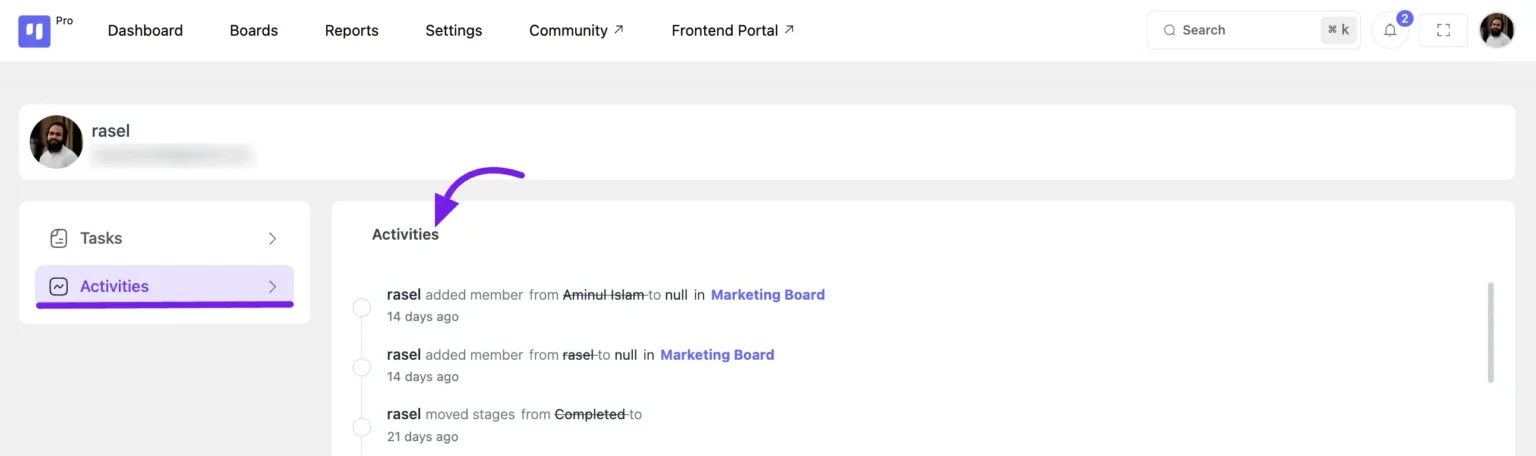Open Marketing Board link in first activity
The width and height of the screenshot is (1536, 456).
[x=767, y=295]
